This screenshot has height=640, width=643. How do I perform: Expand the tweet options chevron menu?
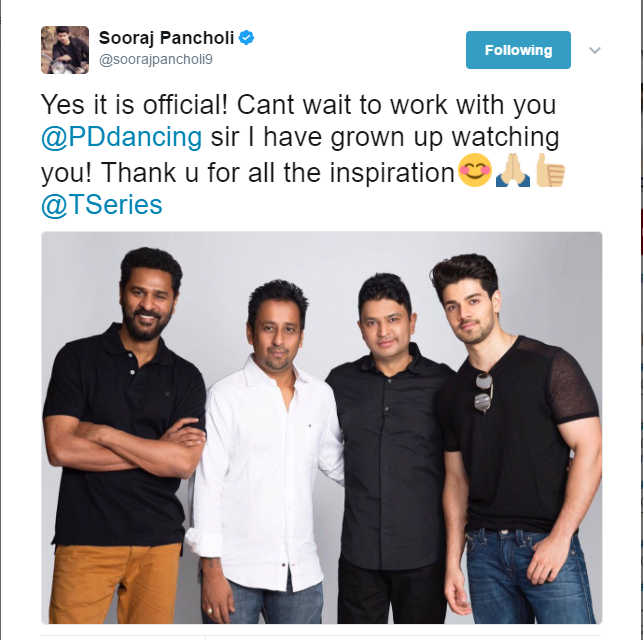[595, 50]
